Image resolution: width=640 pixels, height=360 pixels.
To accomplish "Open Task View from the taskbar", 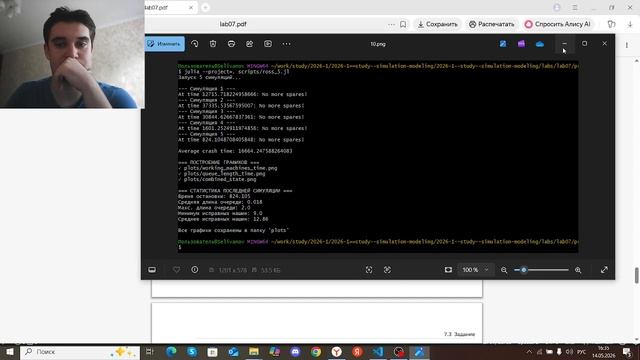I will pyautogui.click(x=150, y=351).
